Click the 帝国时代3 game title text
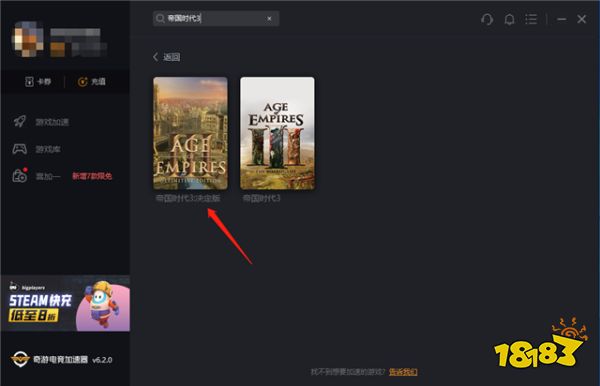This screenshot has height=386, width=600. pyautogui.click(x=262, y=198)
